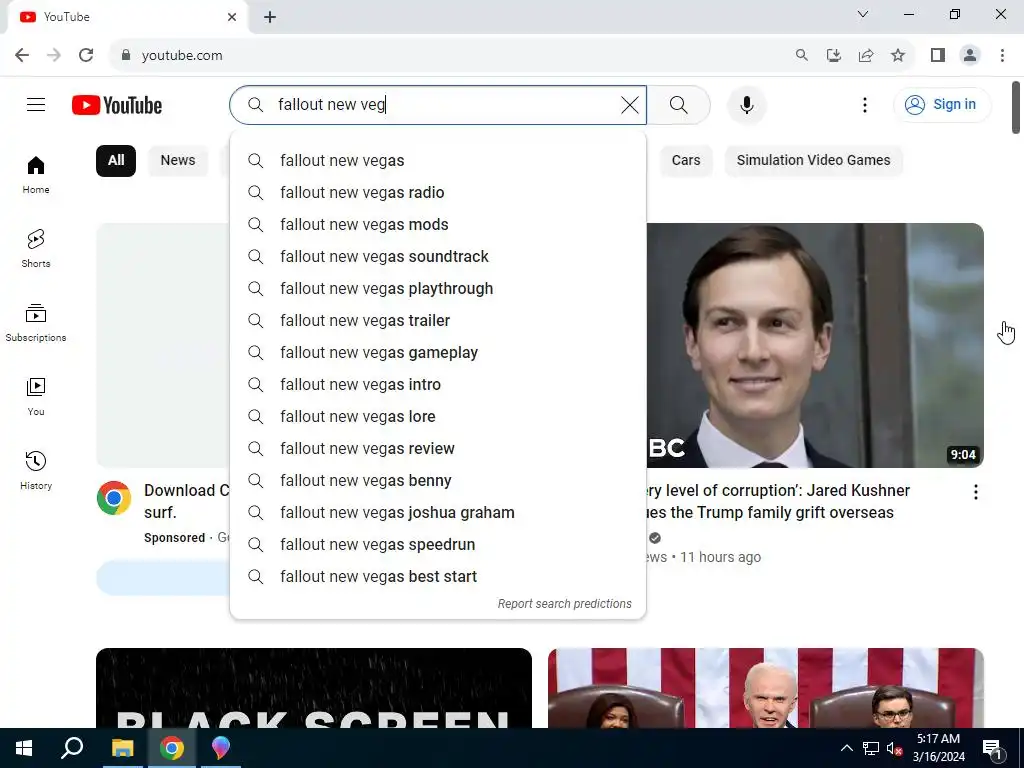Viewport: 1024px width, 768px height.
Task: Select the All filter chip
Action: coord(116,161)
